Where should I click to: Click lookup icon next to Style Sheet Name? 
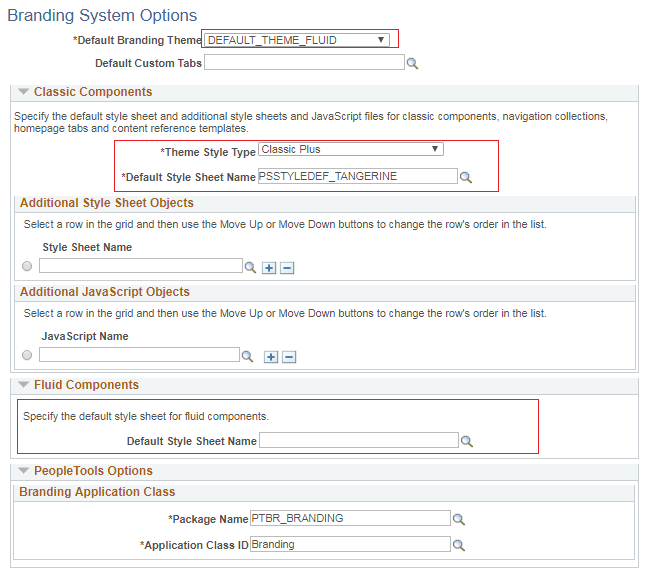251,267
